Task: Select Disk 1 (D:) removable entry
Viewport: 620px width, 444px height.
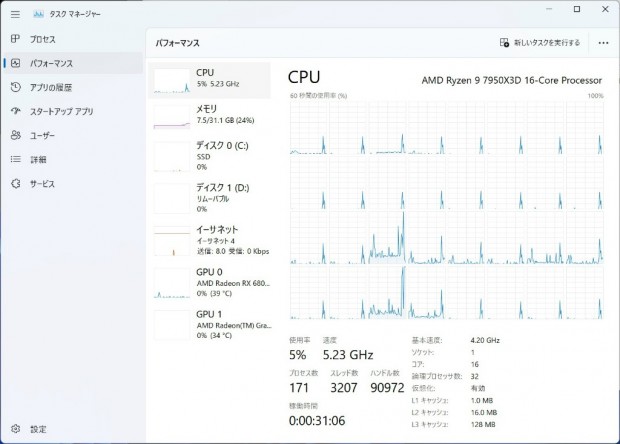Action: click(210, 196)
